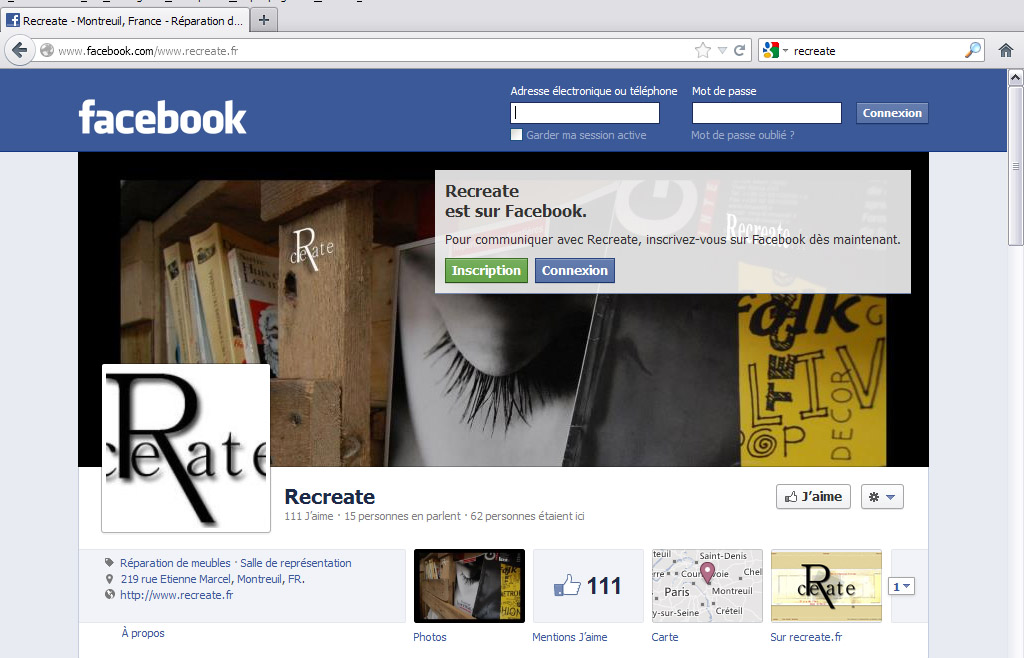Open a new tab with plus button

pyautogui.click(x=264, y=20)
